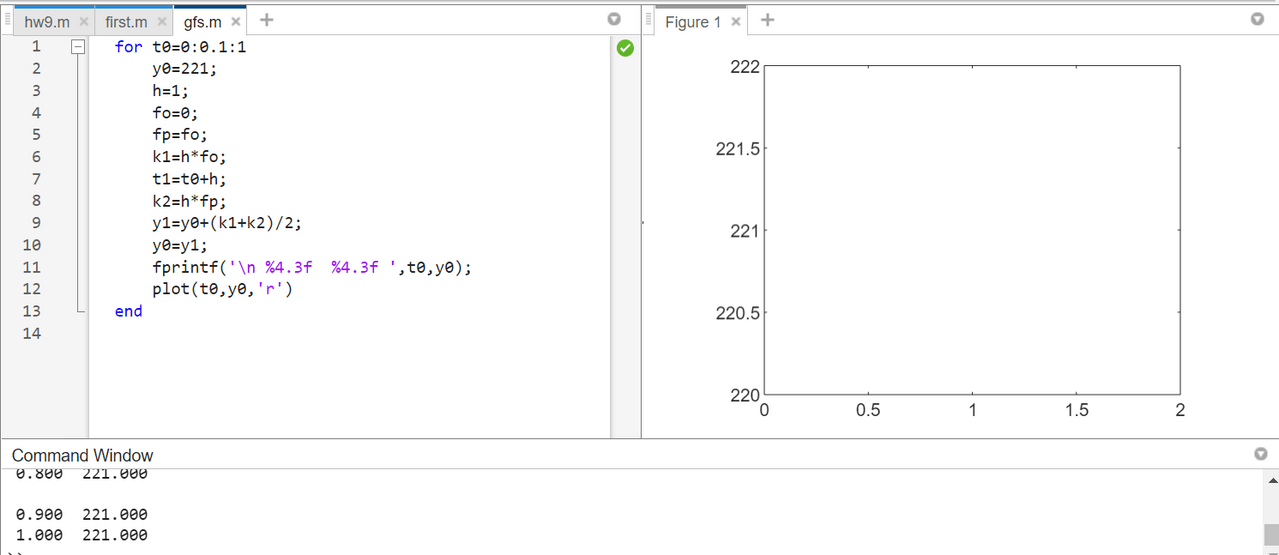Set breakpoint at line number 9
Viewport: 1279px width, 555px height.
tap(36, 223)
